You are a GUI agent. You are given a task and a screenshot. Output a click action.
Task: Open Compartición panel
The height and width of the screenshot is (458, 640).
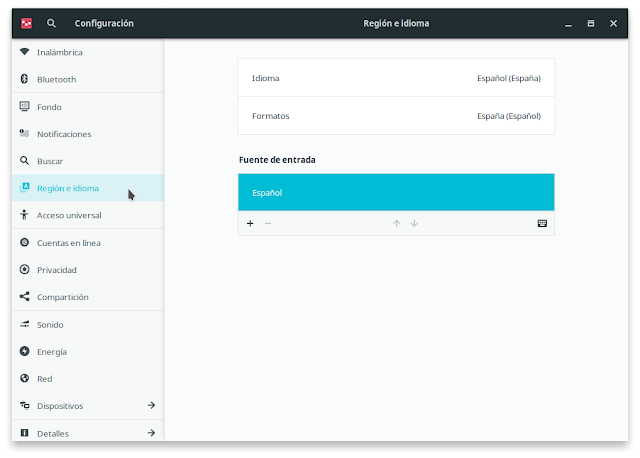coord(88,297)
